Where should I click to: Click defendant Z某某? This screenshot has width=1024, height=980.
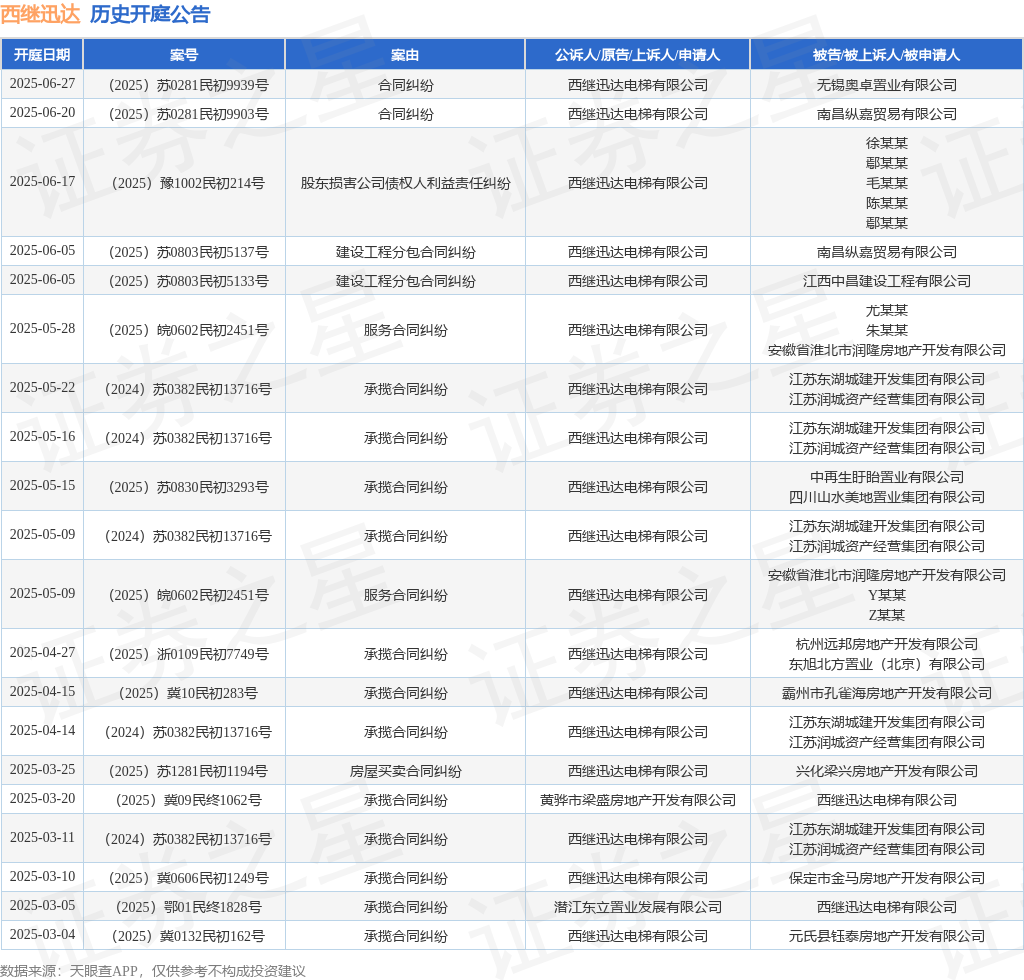click(886, 615)
